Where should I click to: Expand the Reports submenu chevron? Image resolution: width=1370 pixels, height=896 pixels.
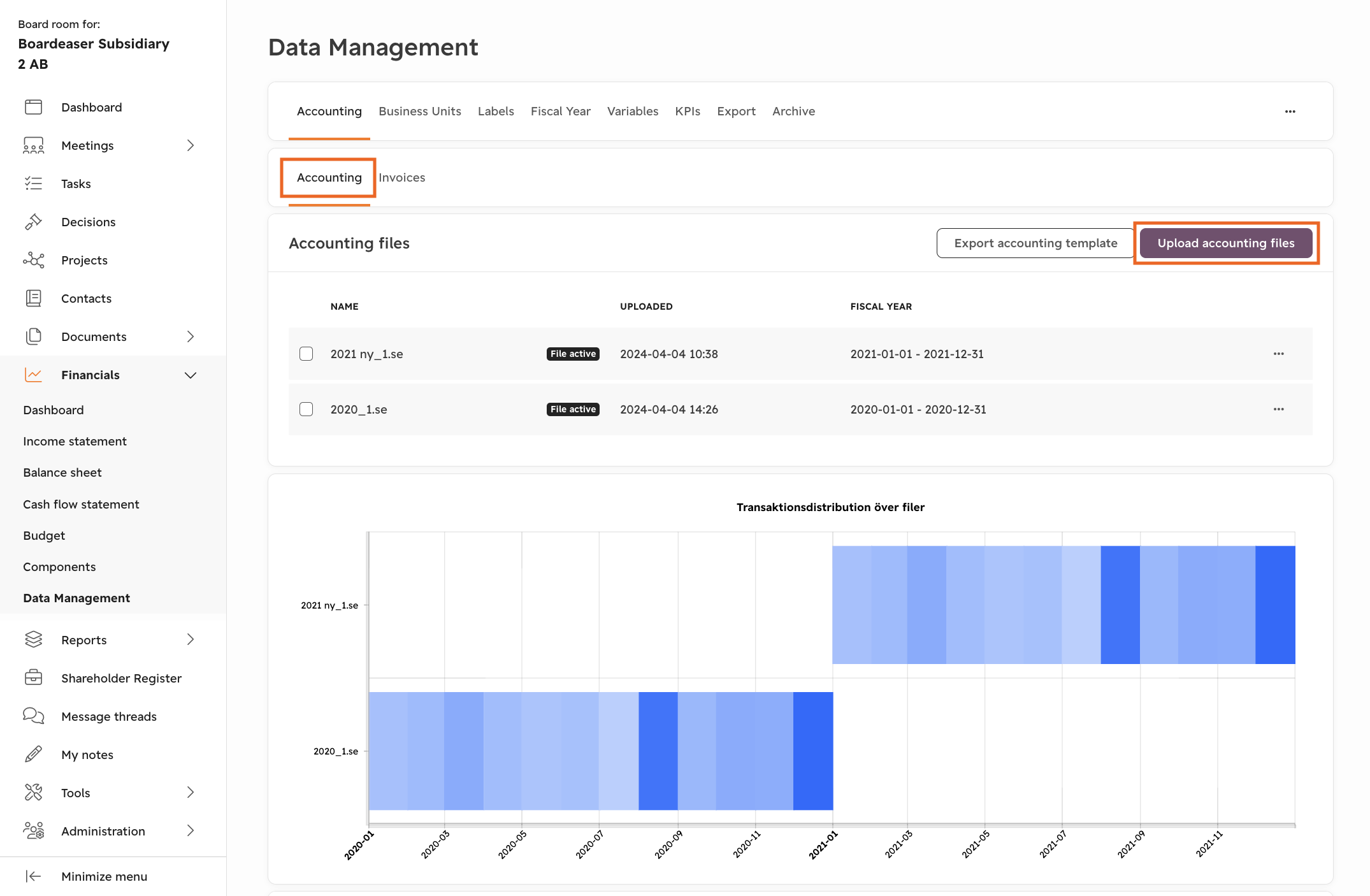(190, 639)
